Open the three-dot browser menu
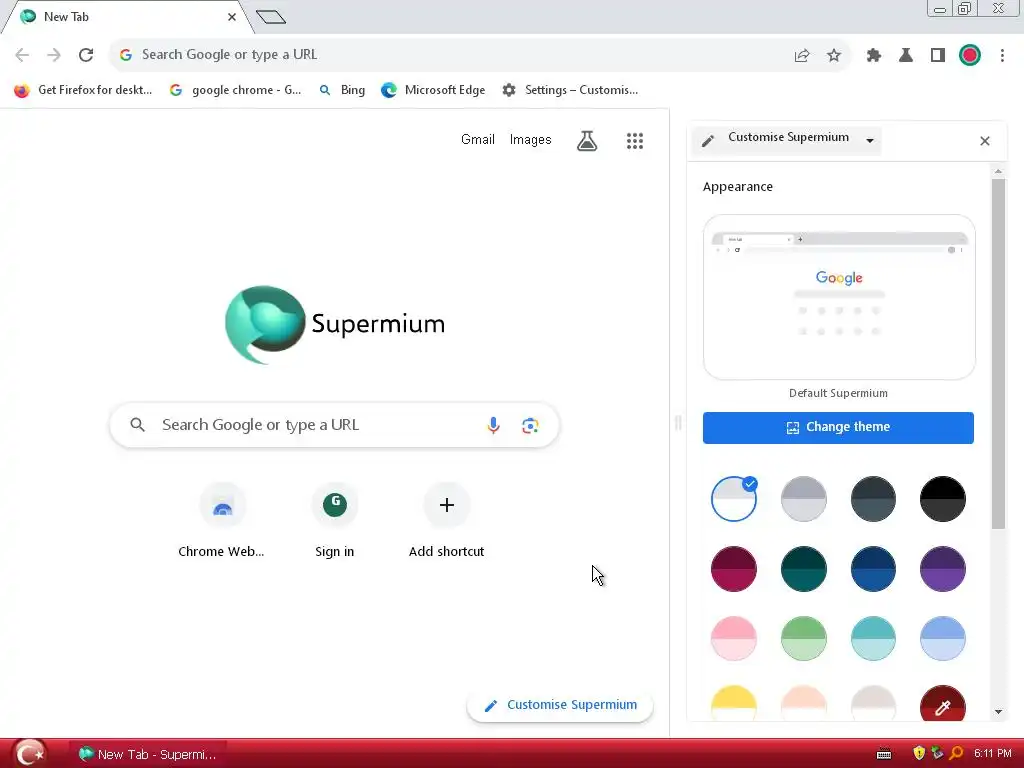1024x768 pixels. pyautogui.click(x=1002, y=56)
